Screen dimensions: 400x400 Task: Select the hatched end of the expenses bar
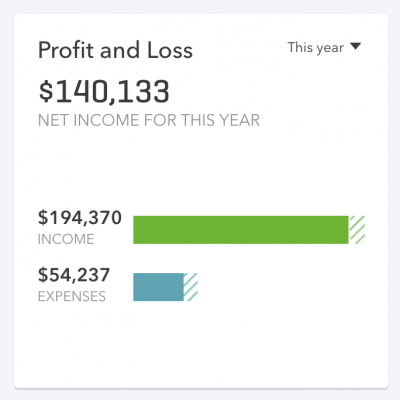click(191, 287)
